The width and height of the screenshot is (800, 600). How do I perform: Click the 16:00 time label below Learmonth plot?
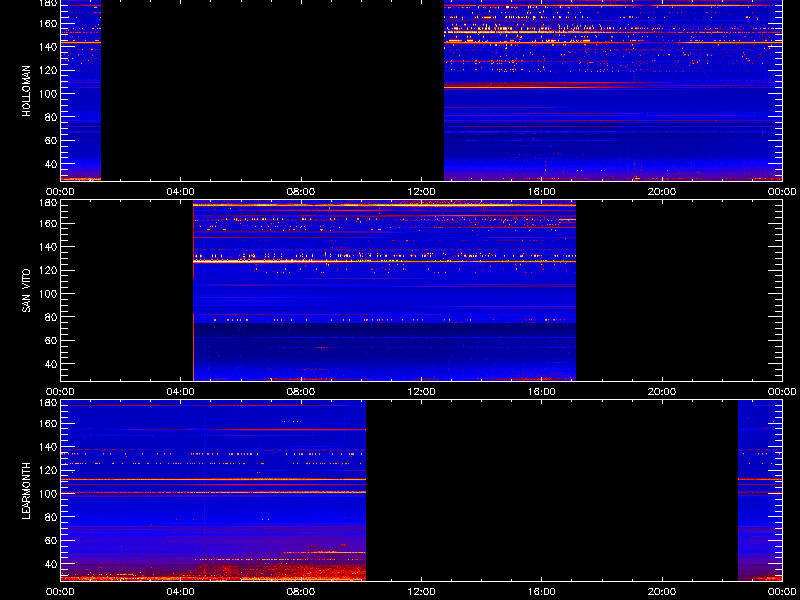[x=541, y=592]
